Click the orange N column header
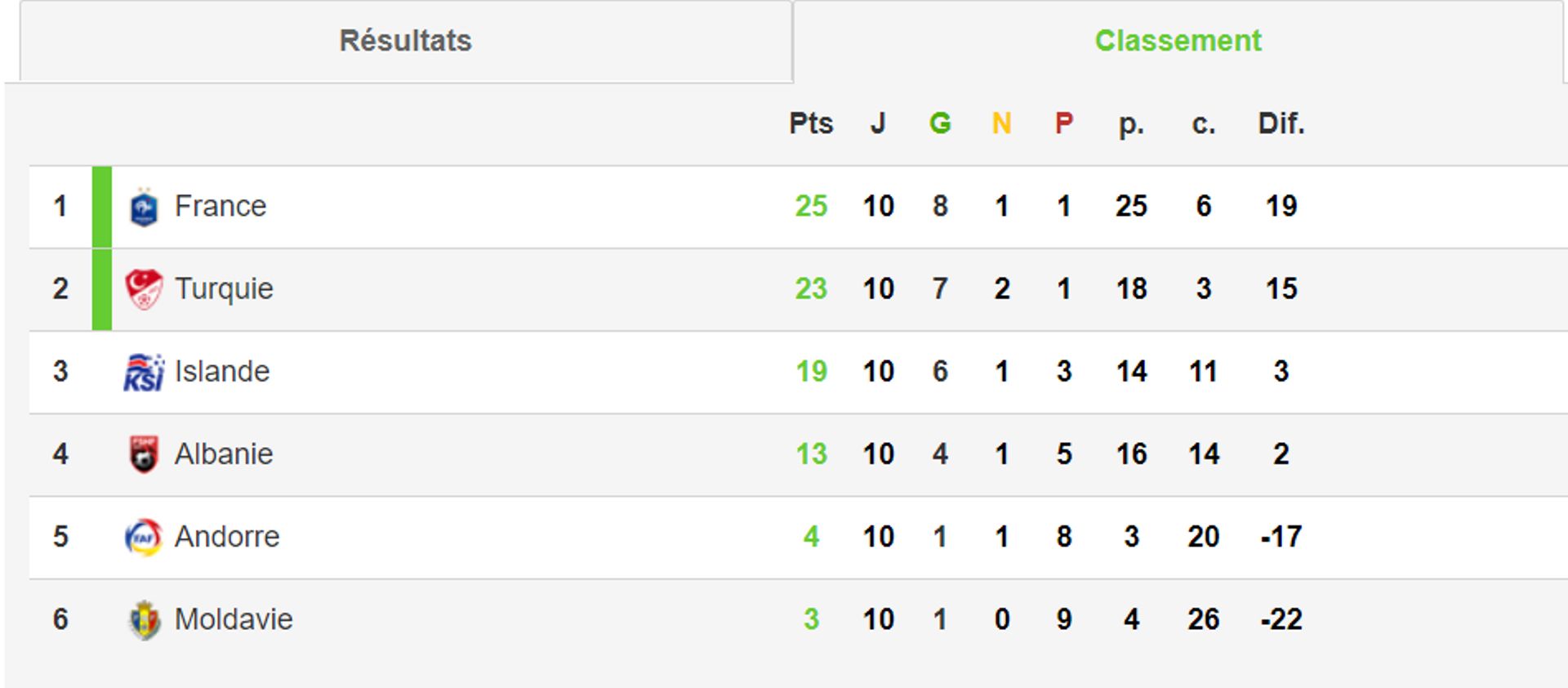 1002,123
